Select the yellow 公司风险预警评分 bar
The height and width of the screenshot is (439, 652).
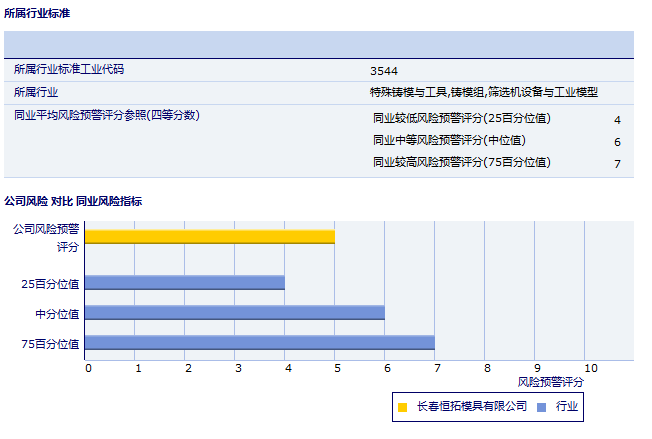click(x=210, y=237)
